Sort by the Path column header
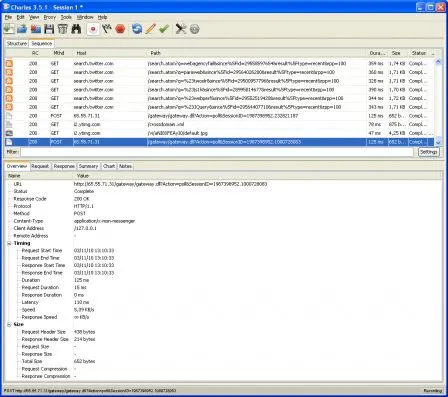This screenshot has width=448, height=397. 155,53
